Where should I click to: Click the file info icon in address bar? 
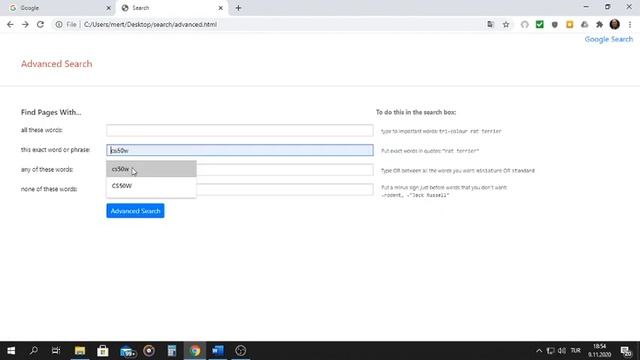tap(59, 24)
